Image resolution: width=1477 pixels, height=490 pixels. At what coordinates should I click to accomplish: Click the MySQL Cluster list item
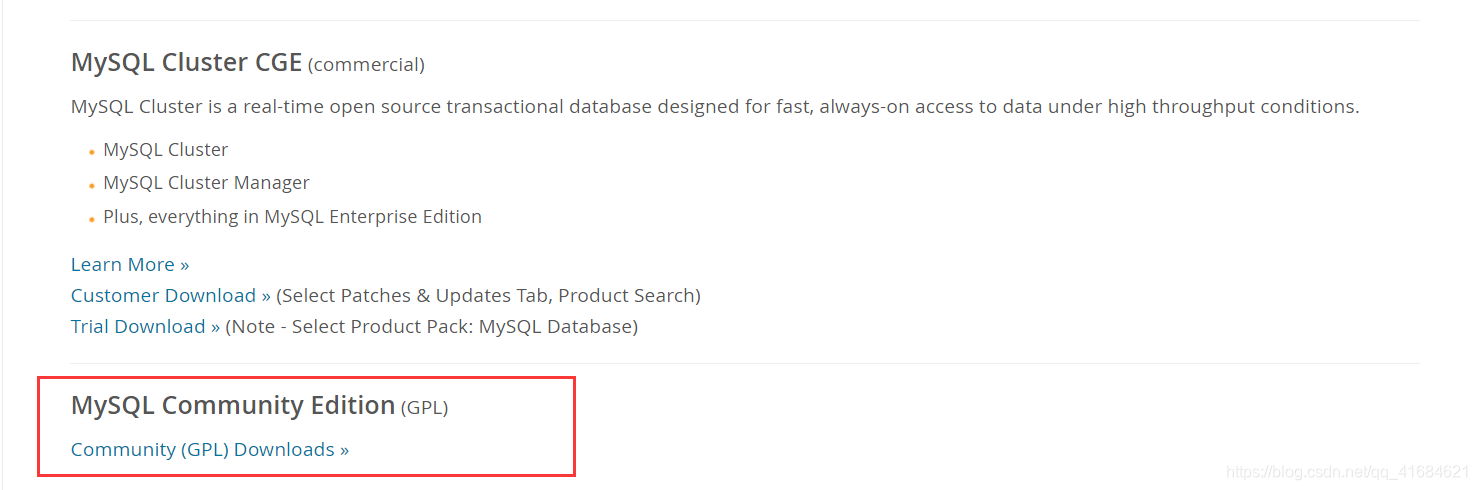point(166,150)
